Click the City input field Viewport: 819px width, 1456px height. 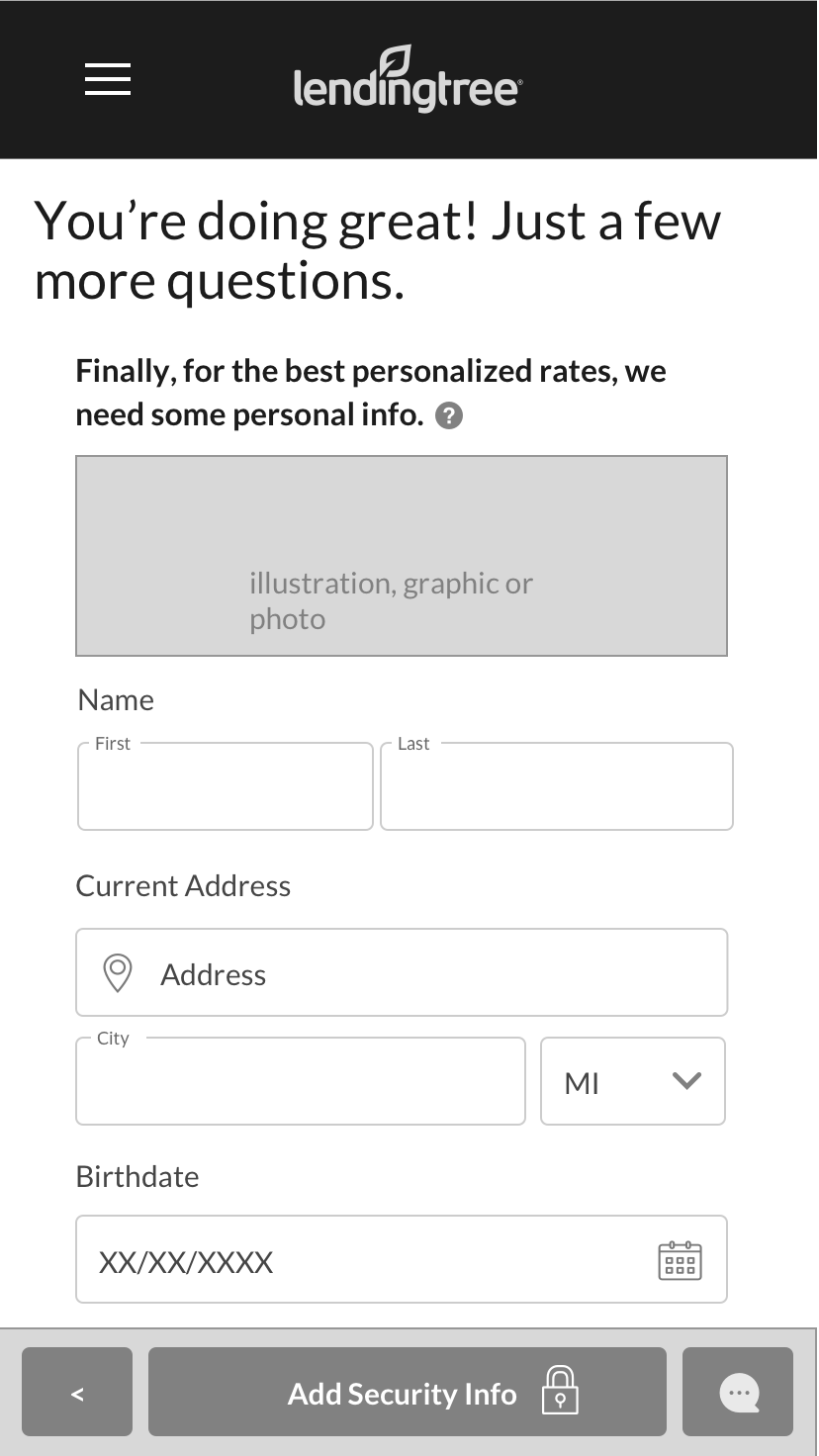point(301,1082)
